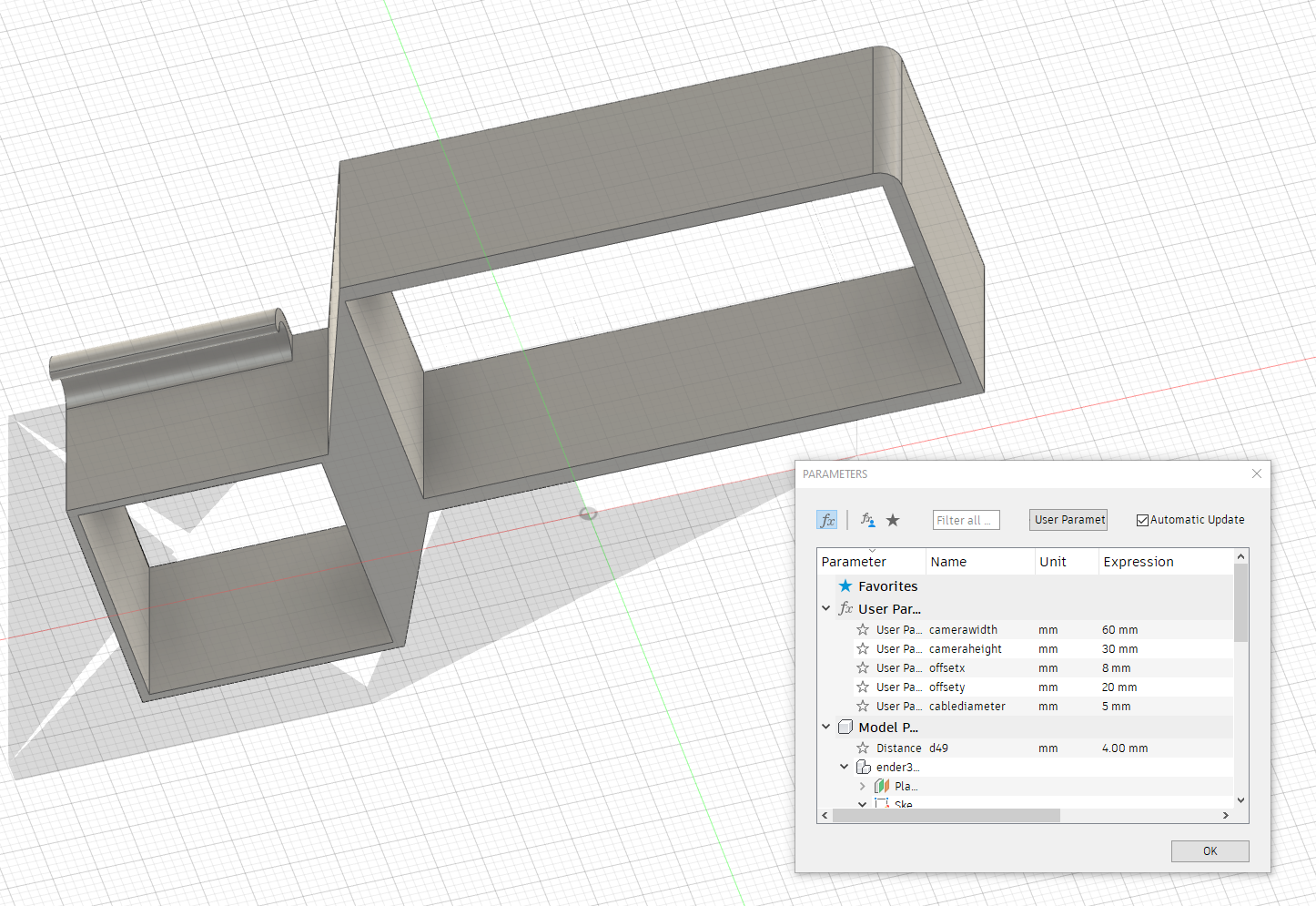The height and width of the screenshot is (906, 1316).
Task: Click the Model Parameters cube icon
Action: [845, 727]
